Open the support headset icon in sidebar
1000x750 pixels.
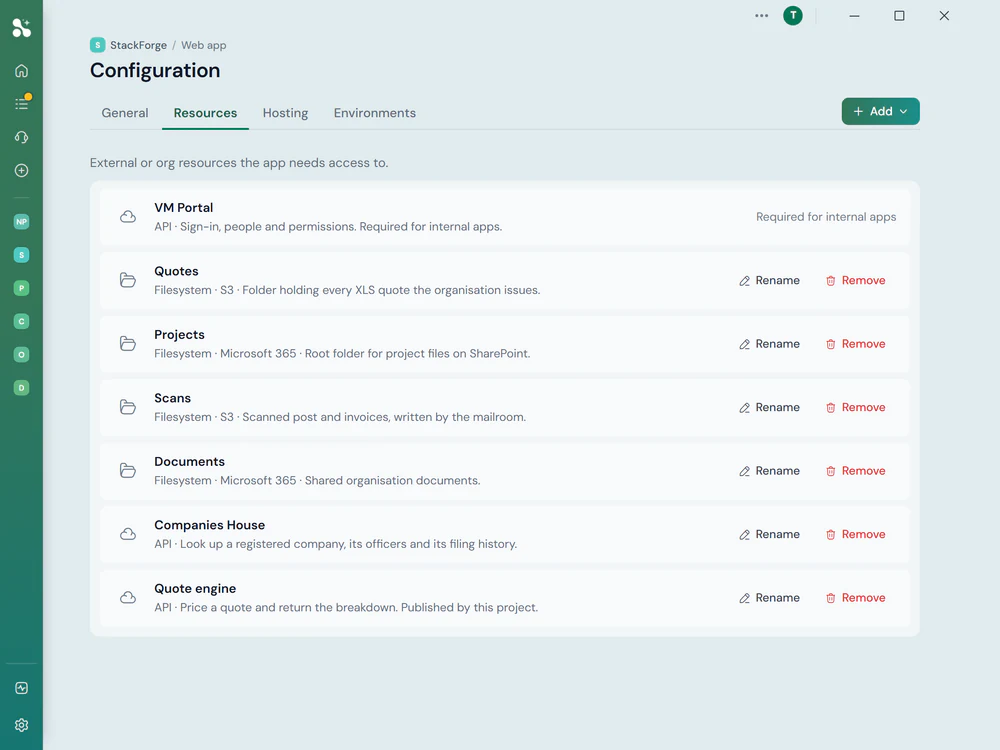click(22, 137)
